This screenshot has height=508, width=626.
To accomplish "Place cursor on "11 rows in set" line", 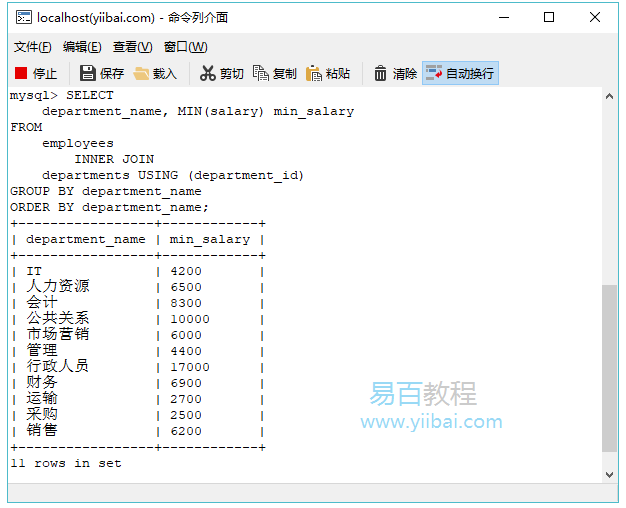I will click(x=66, y=463).
